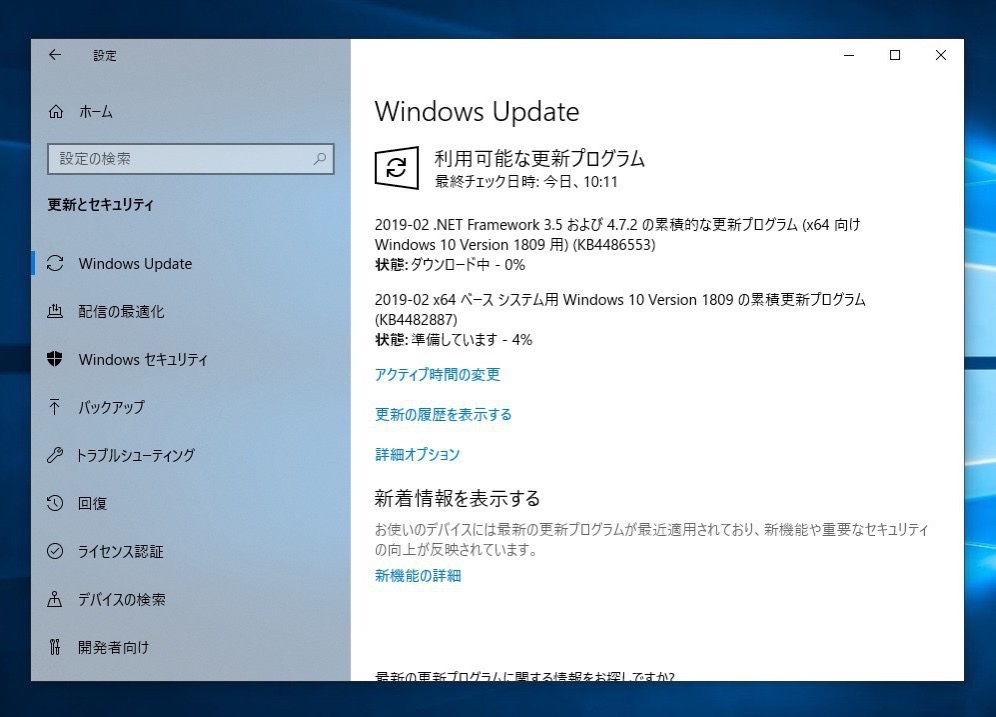996x717 pixels.
Task: Click the KB4486553 .NET Framework update text
Action: click(617, 234)
